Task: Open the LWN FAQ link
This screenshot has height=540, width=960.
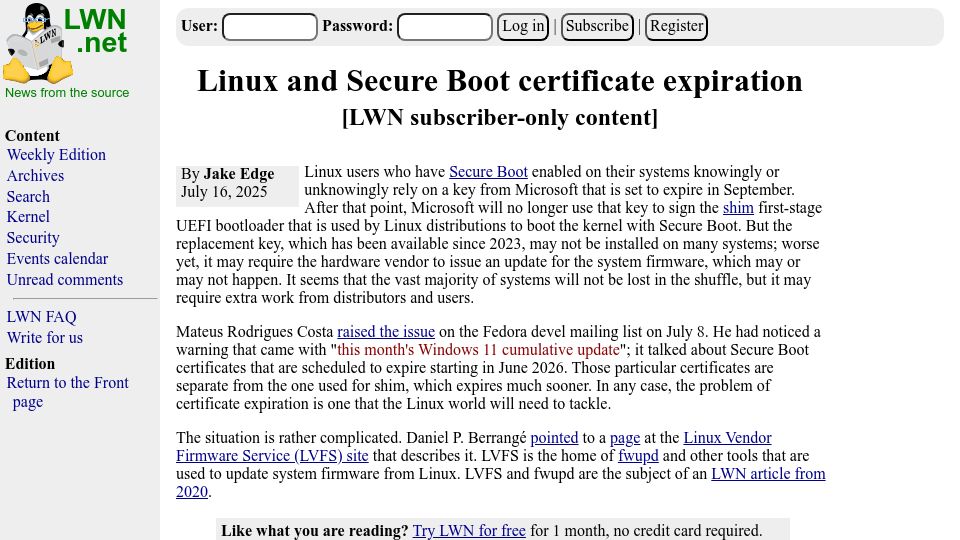Action: (42, 317)
